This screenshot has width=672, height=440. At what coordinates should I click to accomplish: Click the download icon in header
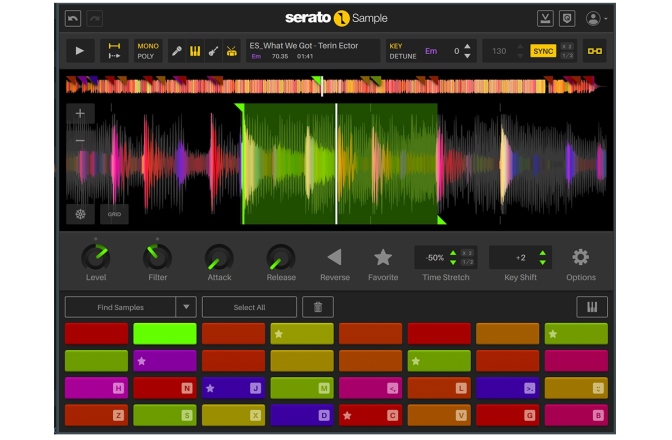pos(545,18)
